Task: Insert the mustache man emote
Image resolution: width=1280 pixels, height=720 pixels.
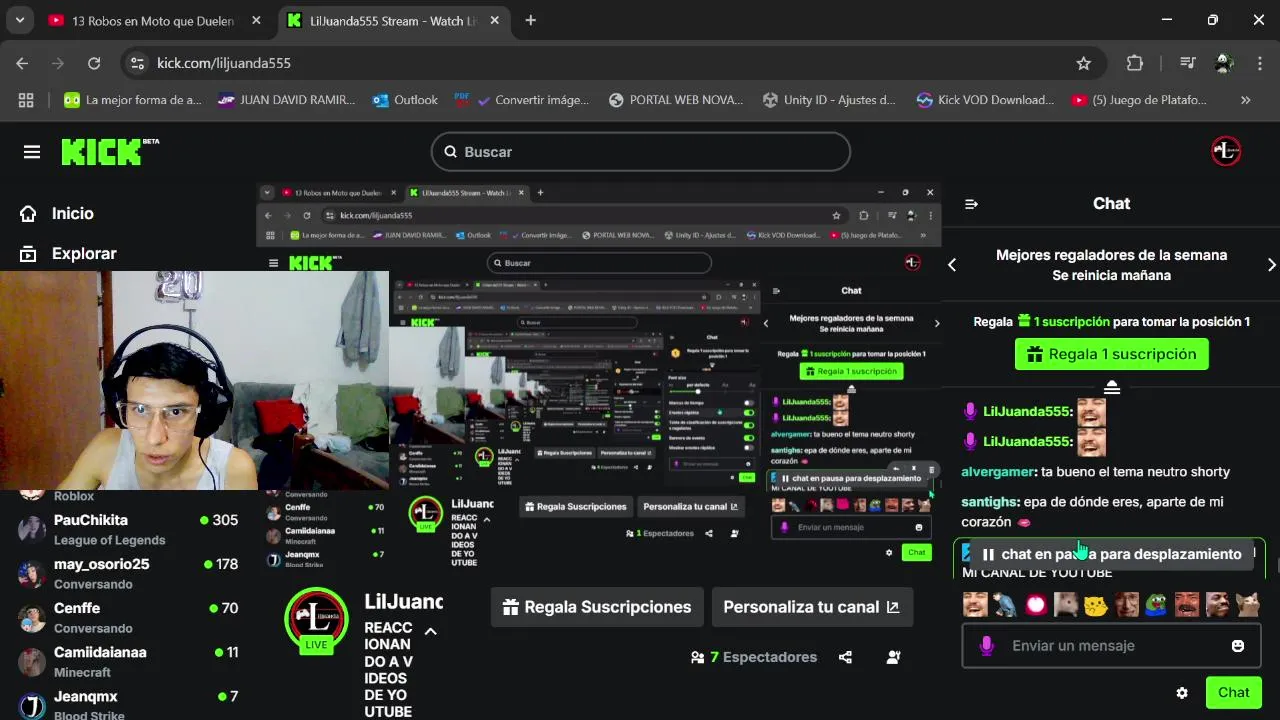Action: click(1187, 604)
